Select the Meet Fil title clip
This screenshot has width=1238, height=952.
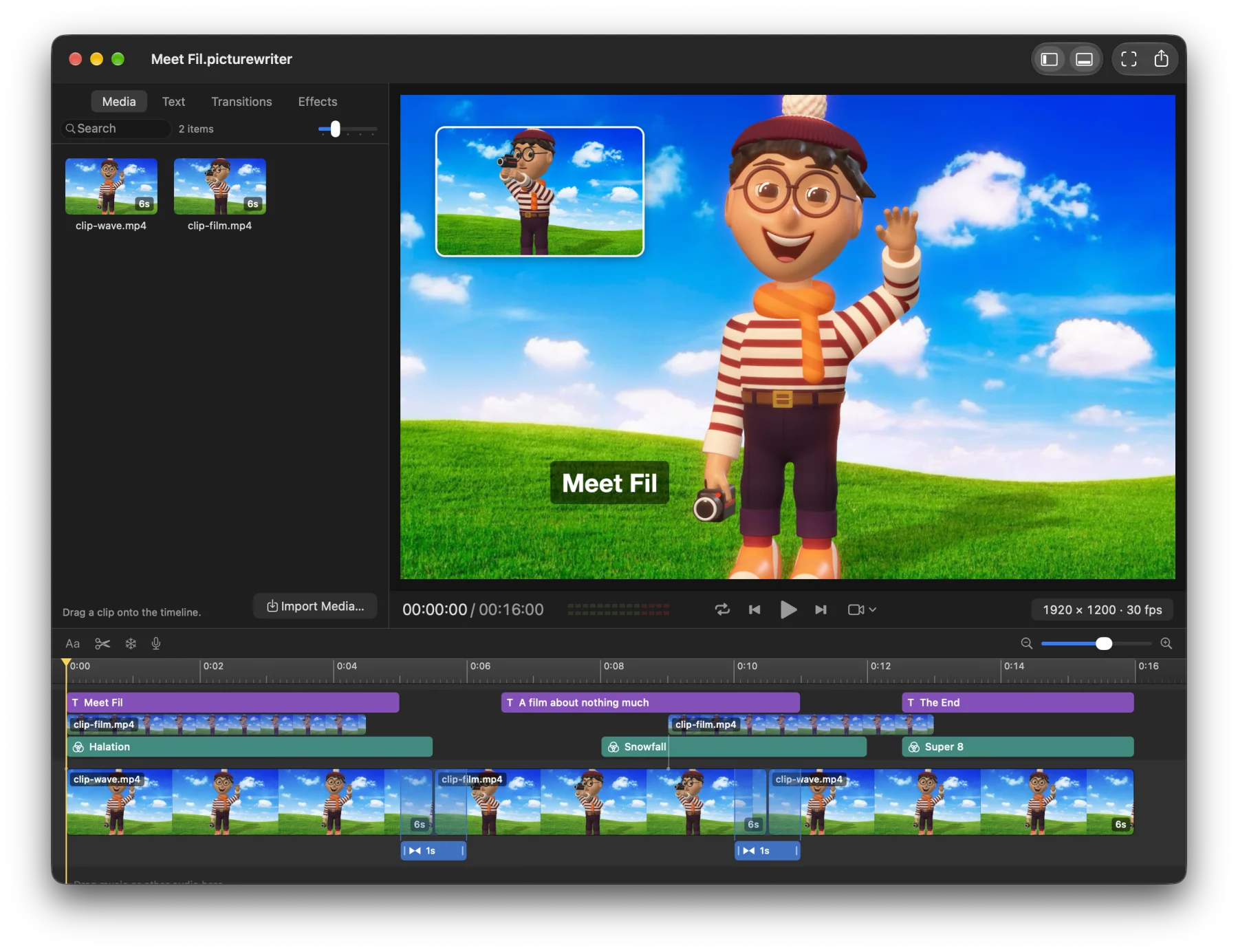tap(233, 702)
